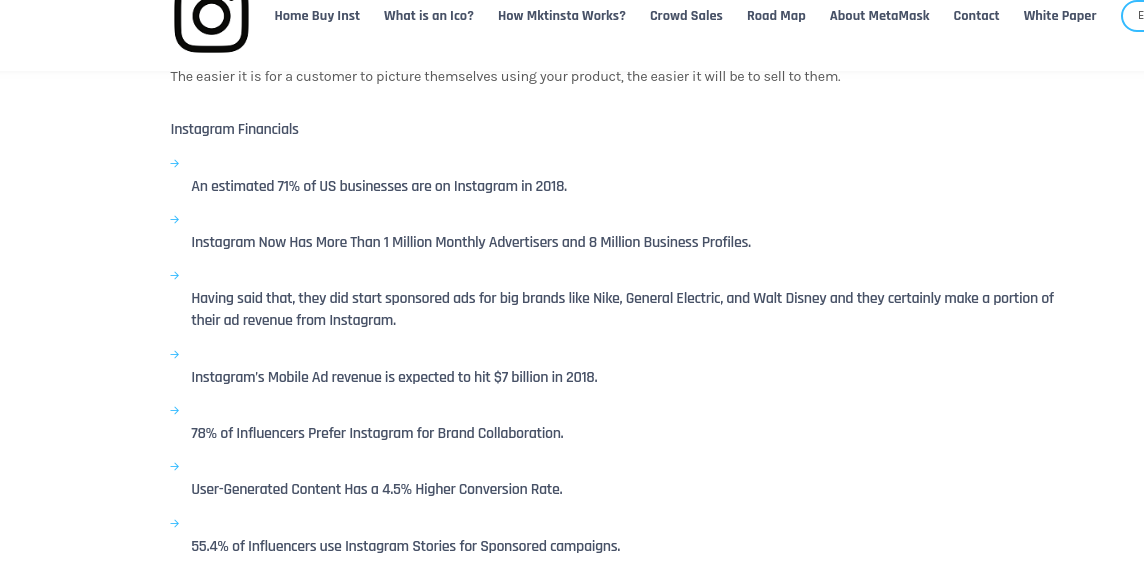Image resolution: width=1144 pixels, height=561 pixels.
Task: Open the White Paper link
Action: (x=1059, y=16)
